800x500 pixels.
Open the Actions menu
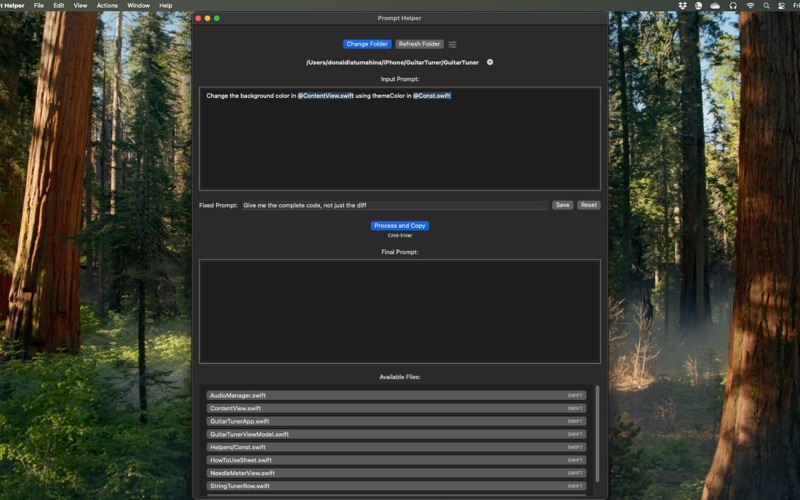(x=107, y=6)
